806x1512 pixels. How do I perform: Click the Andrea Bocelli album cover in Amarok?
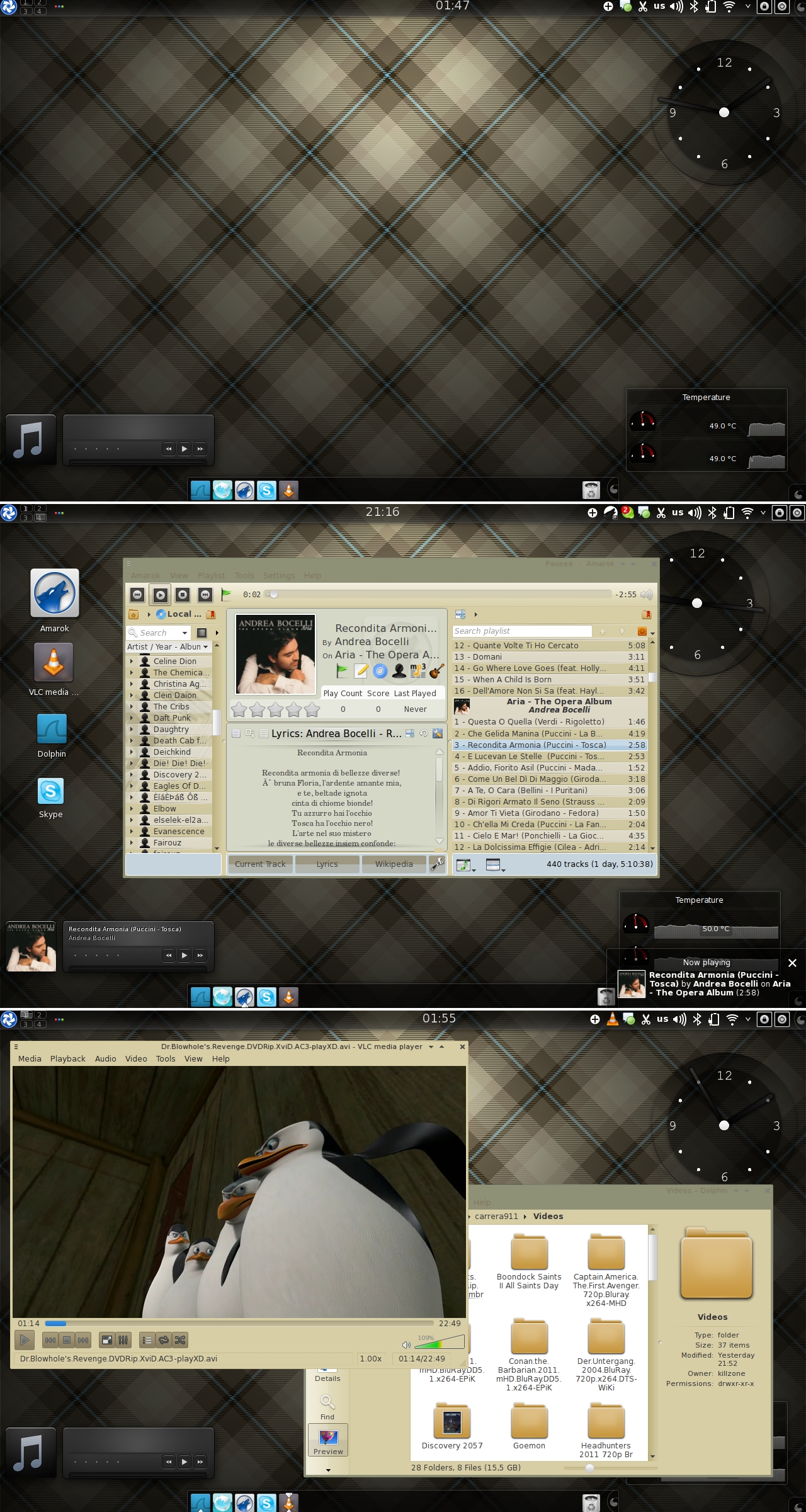275,655
